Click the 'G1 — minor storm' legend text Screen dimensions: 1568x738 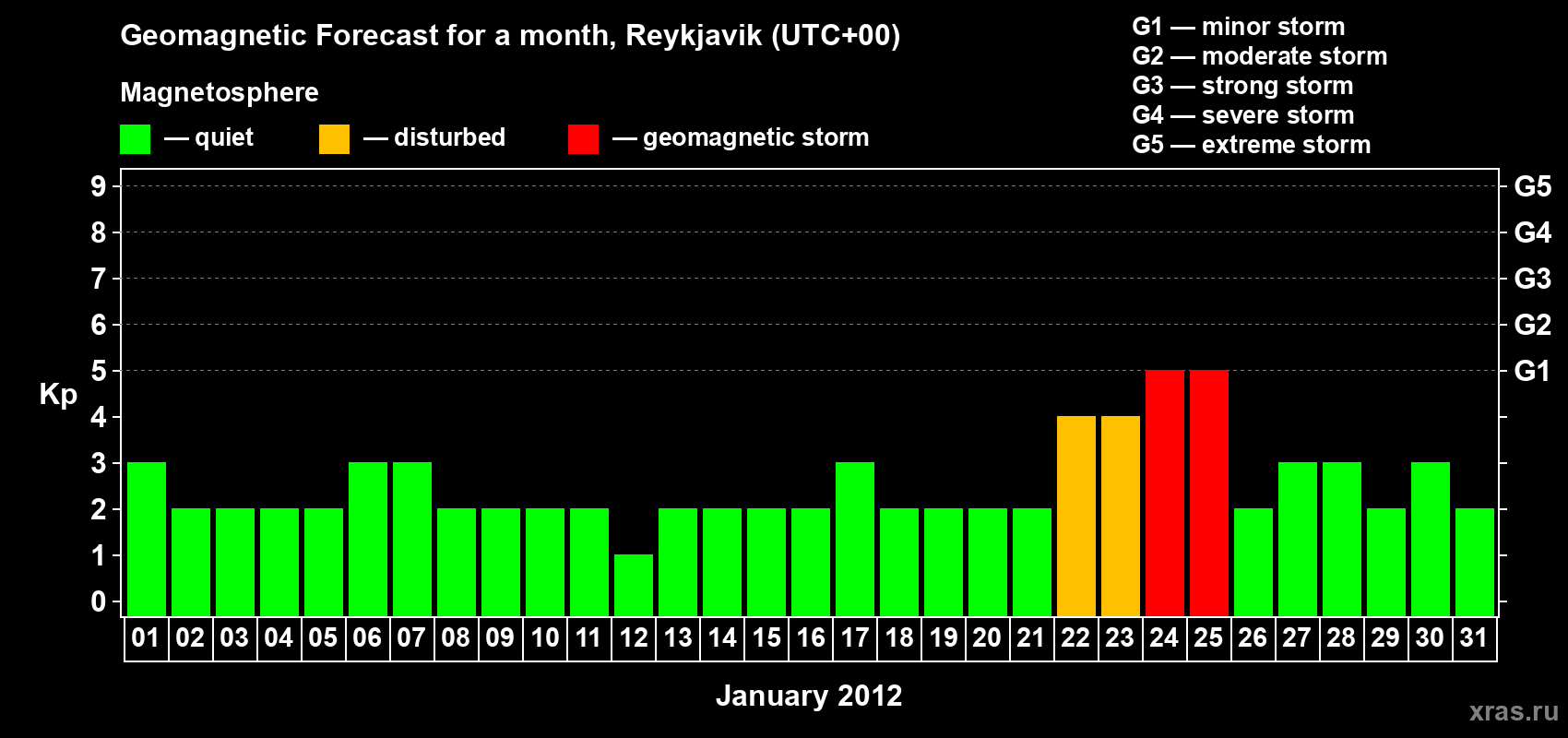pos(1239,27)
